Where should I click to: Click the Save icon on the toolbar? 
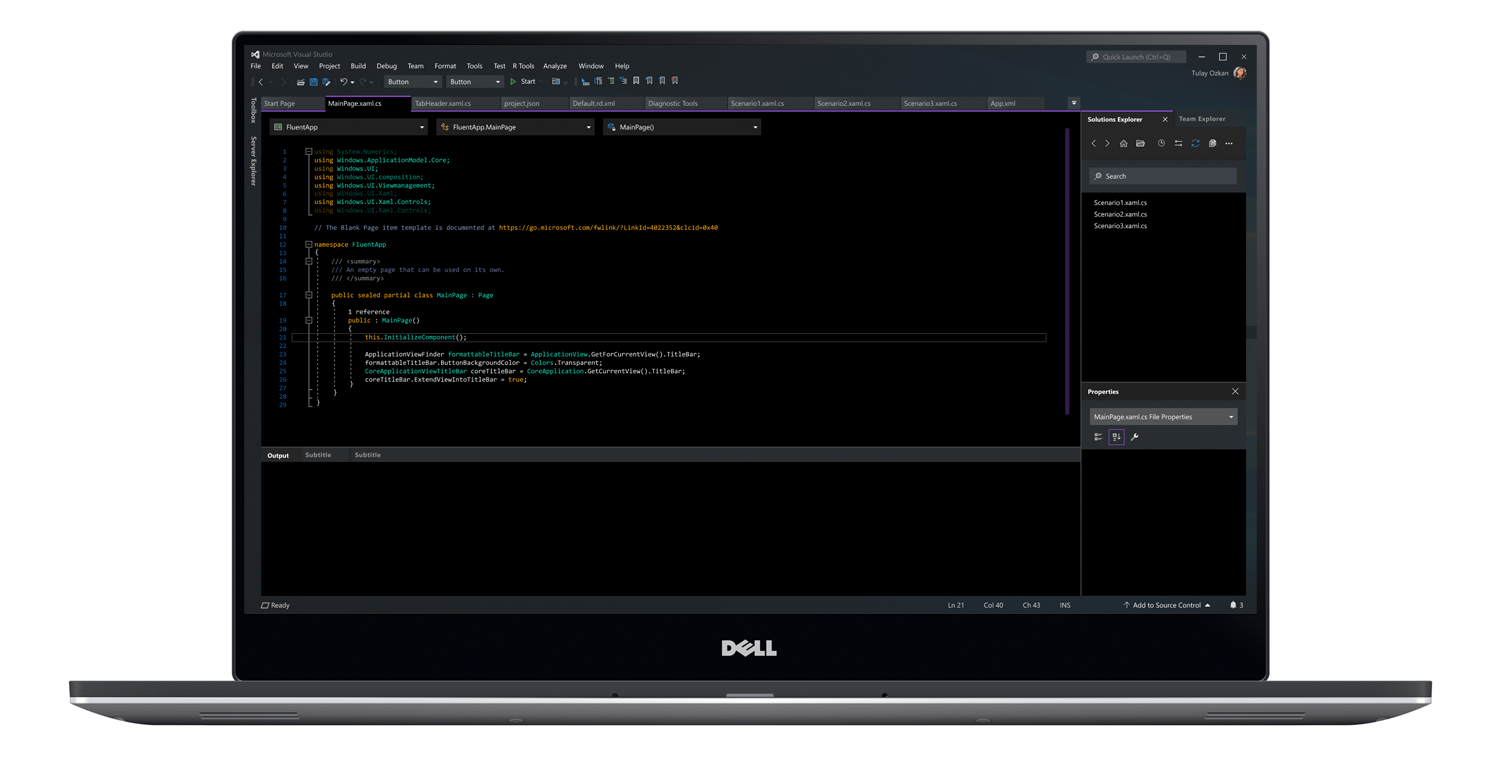click(x=313, y=81)
